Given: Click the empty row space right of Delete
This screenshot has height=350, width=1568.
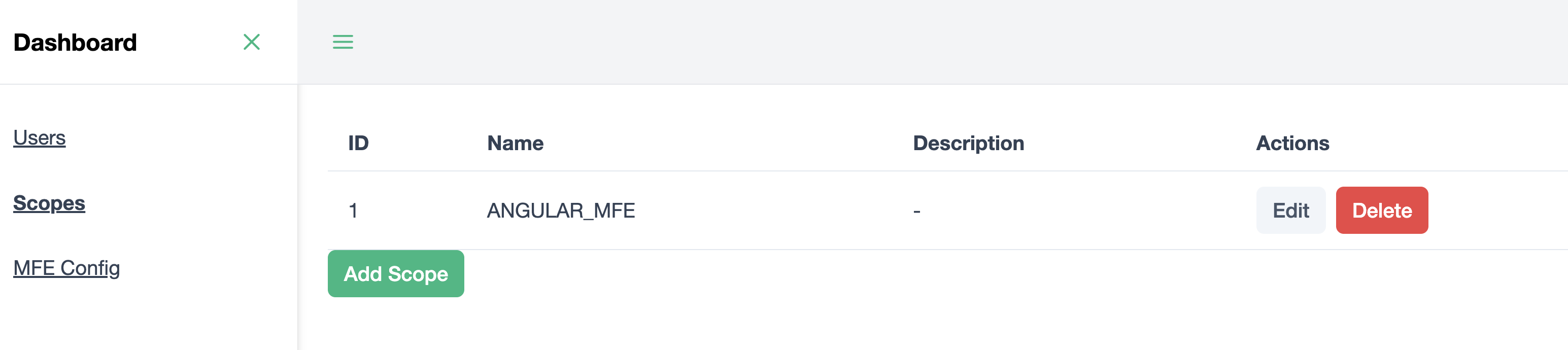Looking at the screenshot, I should coord(1497,211).
